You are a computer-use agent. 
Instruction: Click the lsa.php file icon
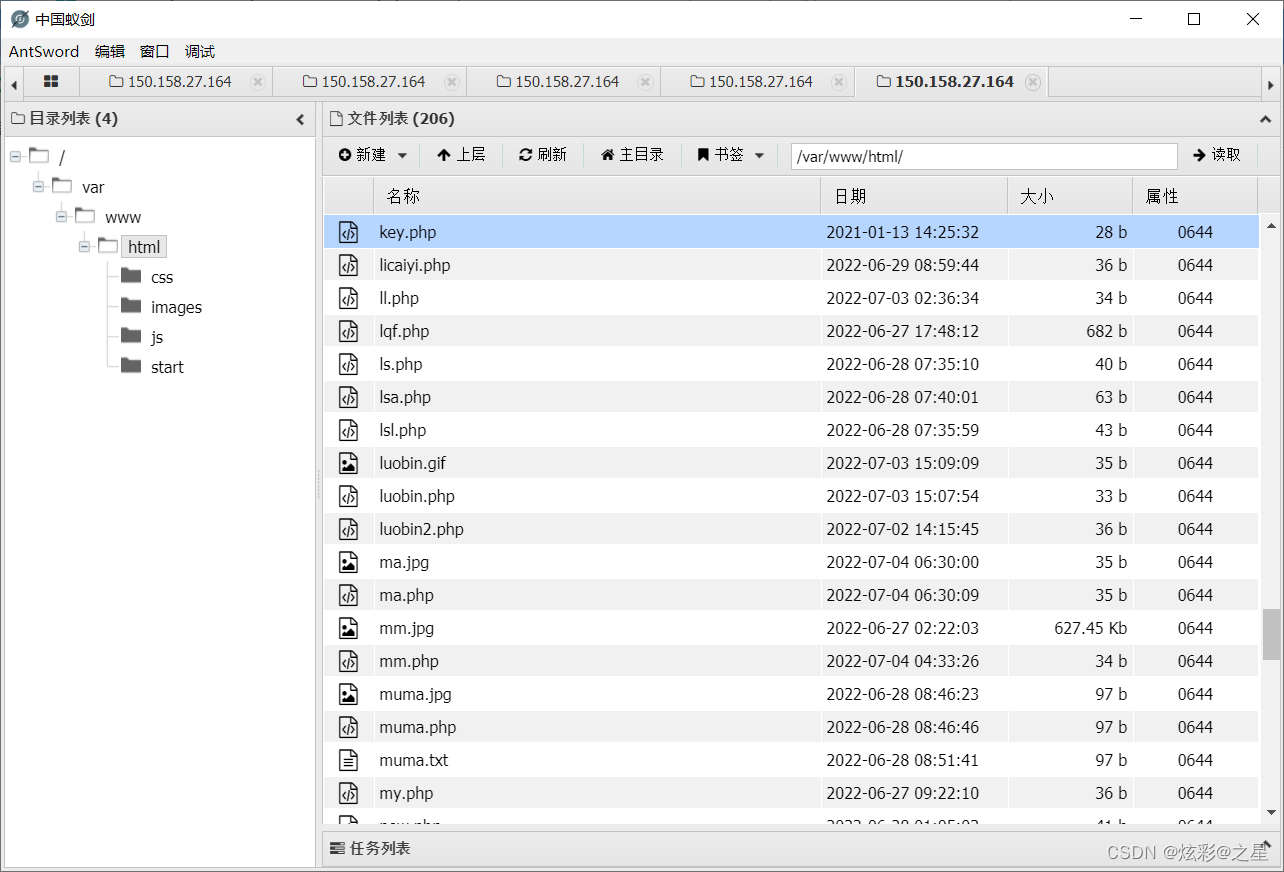click(x=348, y=397)
